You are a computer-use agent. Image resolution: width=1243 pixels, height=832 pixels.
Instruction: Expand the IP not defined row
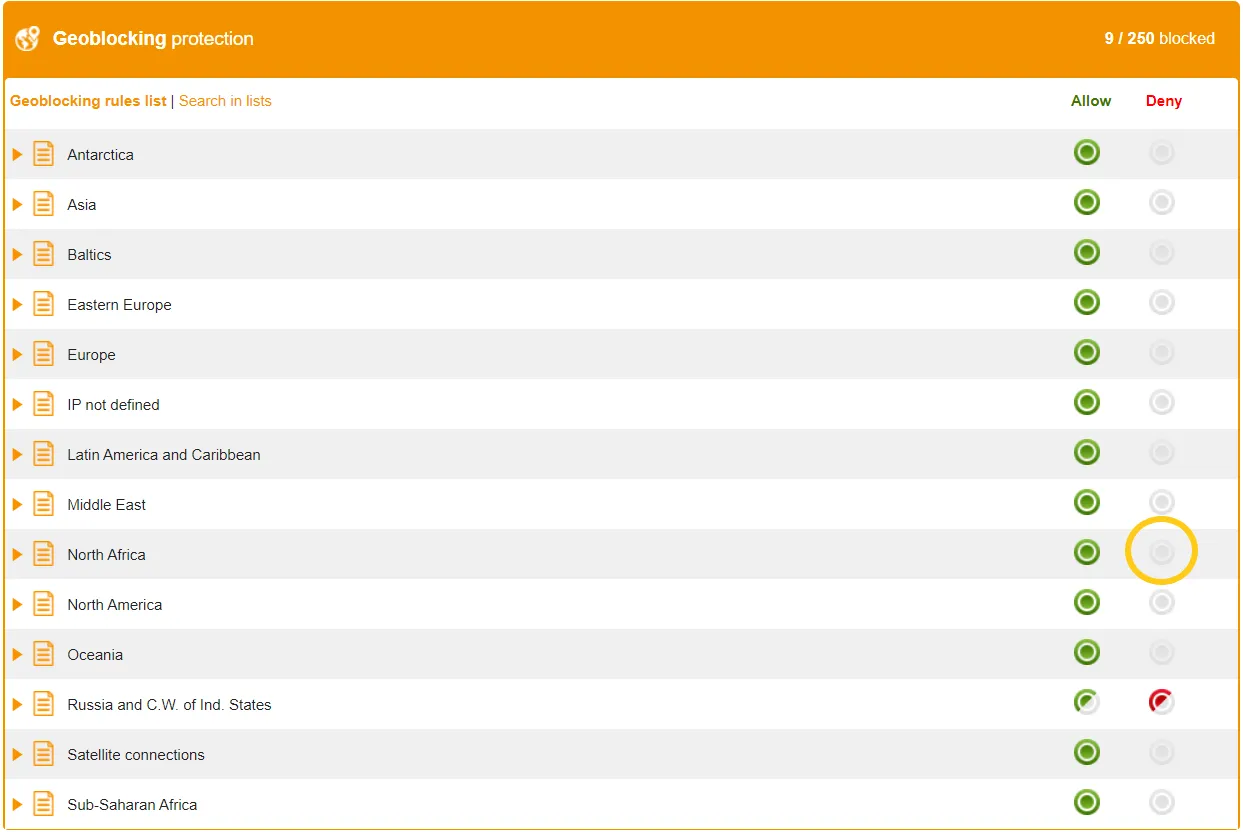click(17, 404)
